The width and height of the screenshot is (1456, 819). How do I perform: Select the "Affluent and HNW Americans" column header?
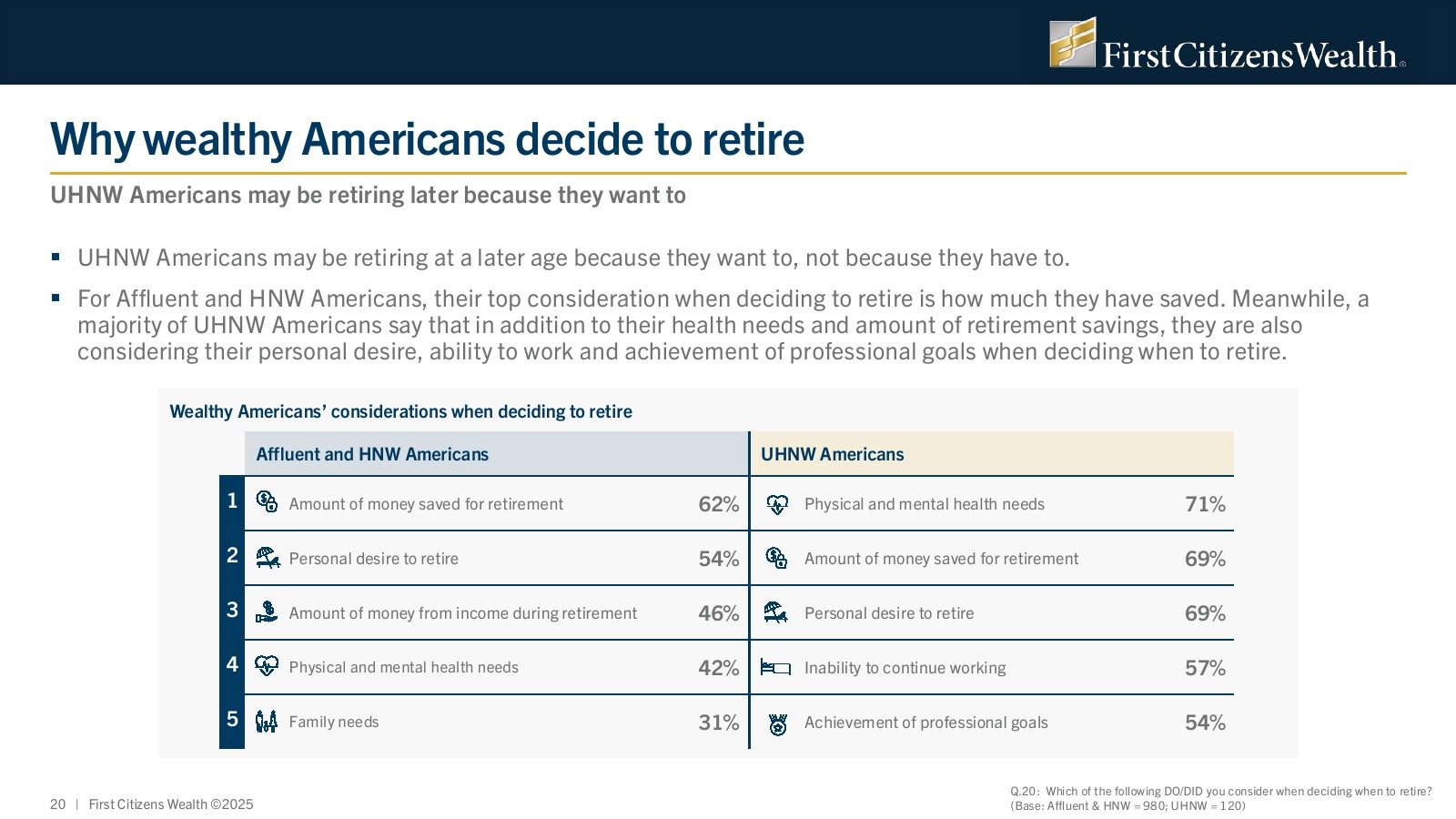point(372,454)
